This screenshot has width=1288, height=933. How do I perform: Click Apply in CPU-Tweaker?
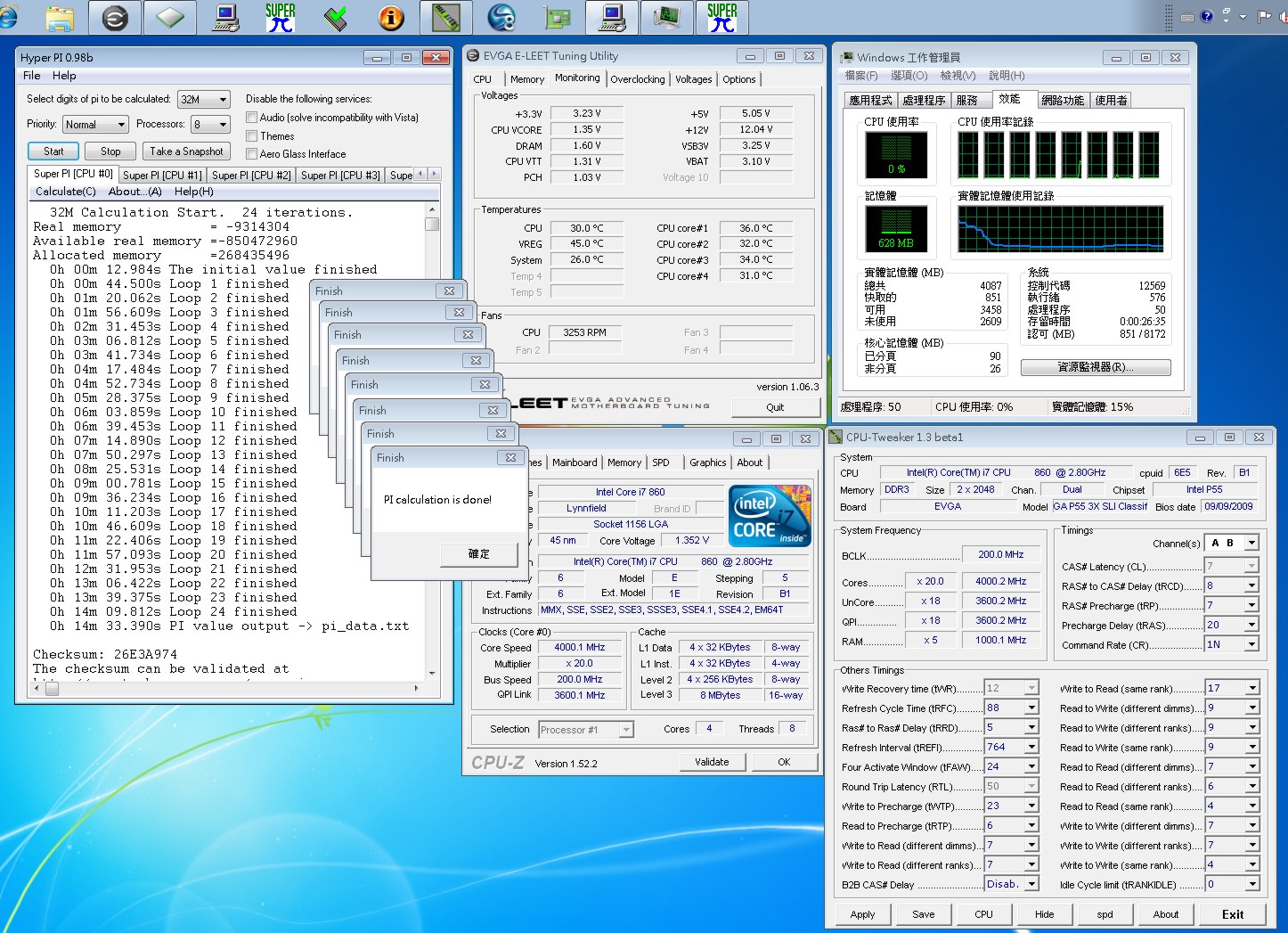click(862, 914)
